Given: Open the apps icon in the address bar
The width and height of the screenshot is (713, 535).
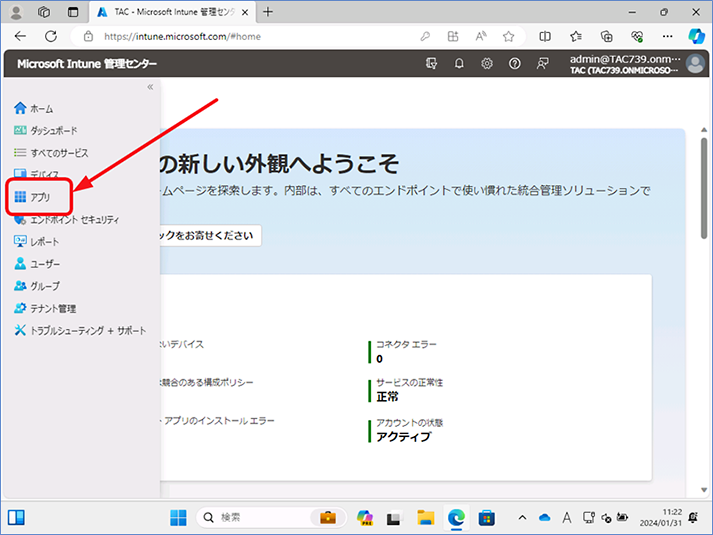Looking at the screenshot, I should click(453, 36).
